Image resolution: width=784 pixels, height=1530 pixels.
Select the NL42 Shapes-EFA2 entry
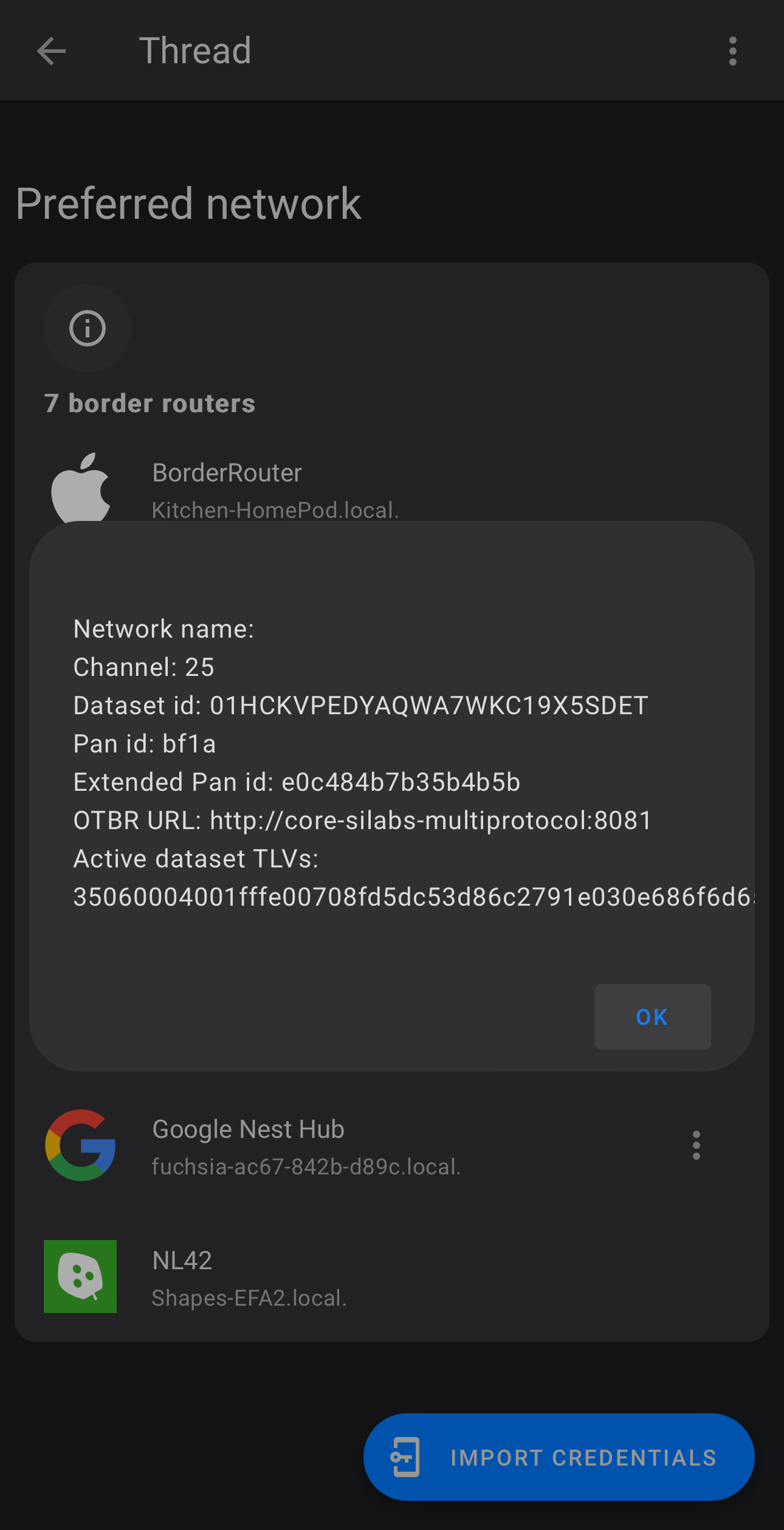tap(392, 1278)
